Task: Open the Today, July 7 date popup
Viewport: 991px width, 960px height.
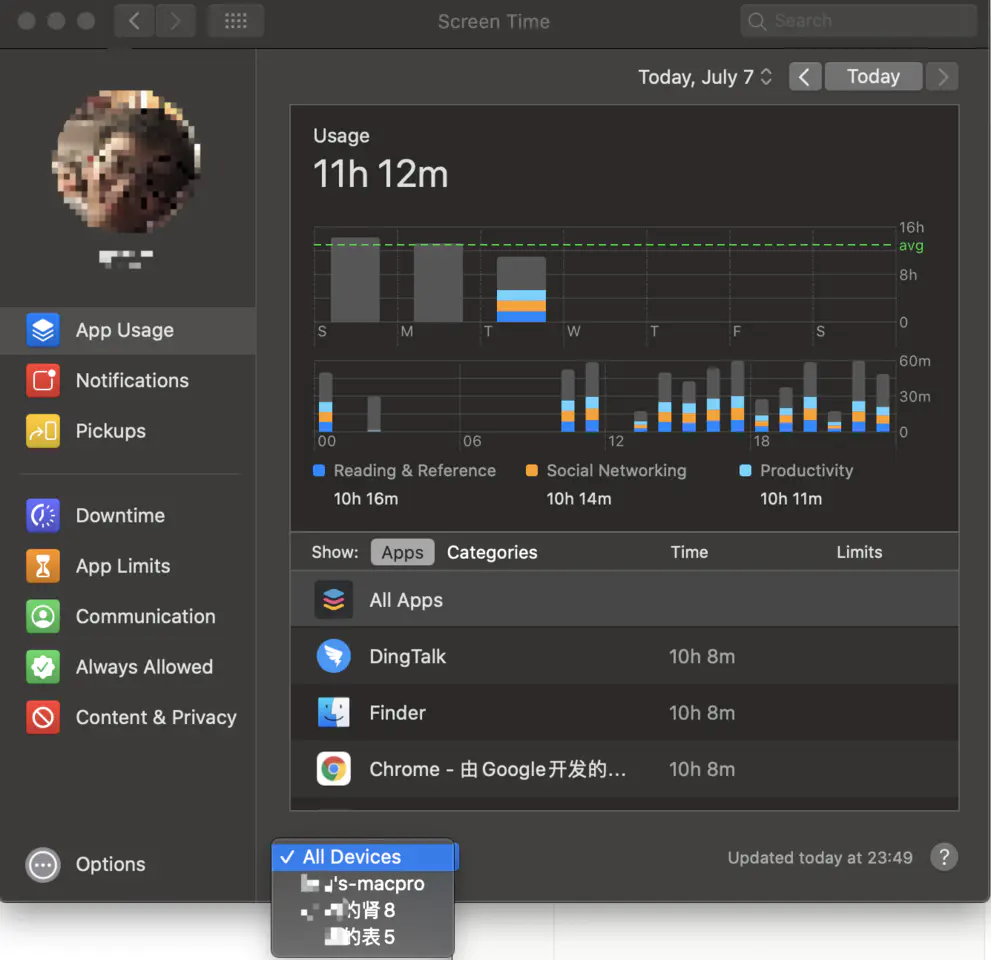Action: (x=705, y=77)
